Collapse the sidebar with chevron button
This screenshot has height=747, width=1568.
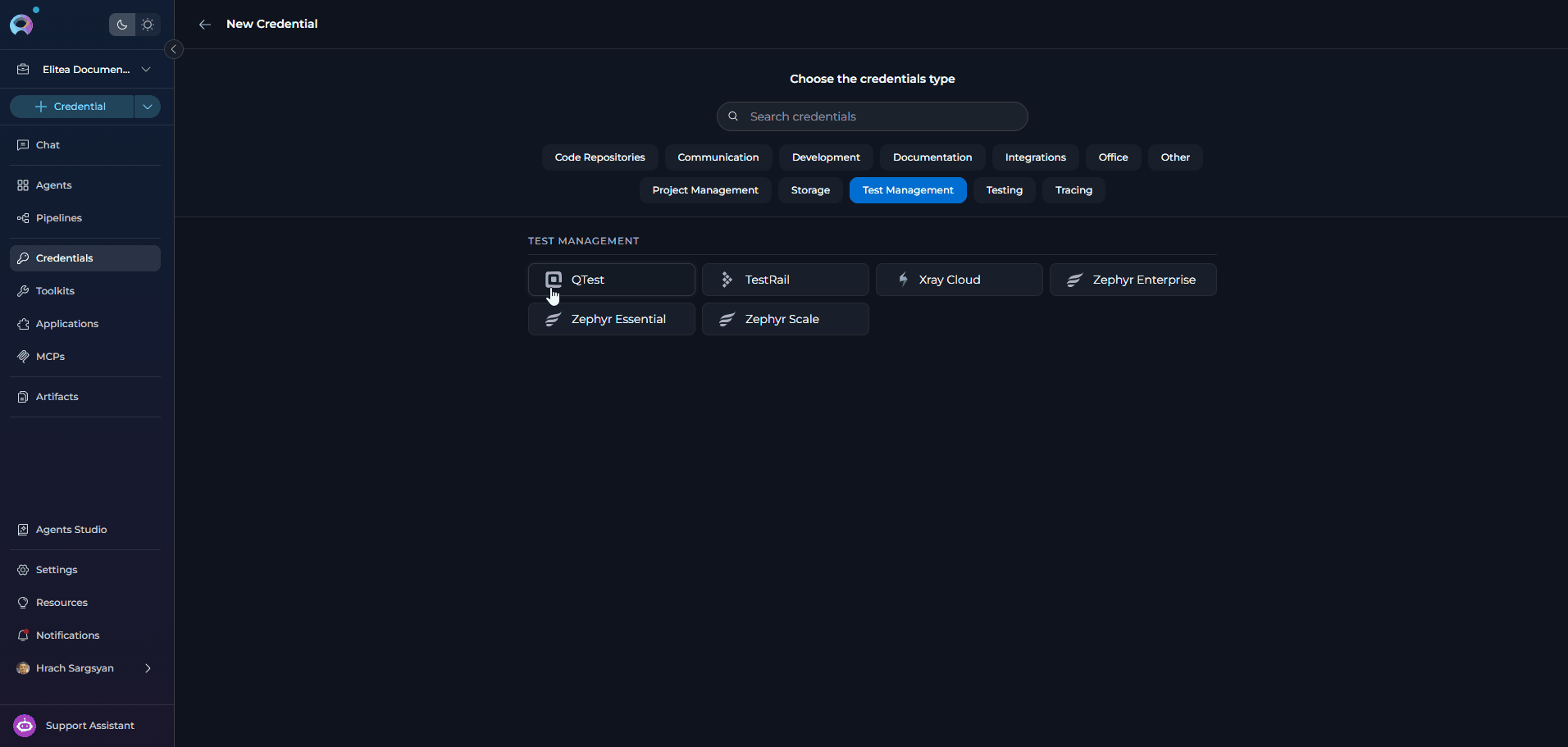tap(174, 49)
